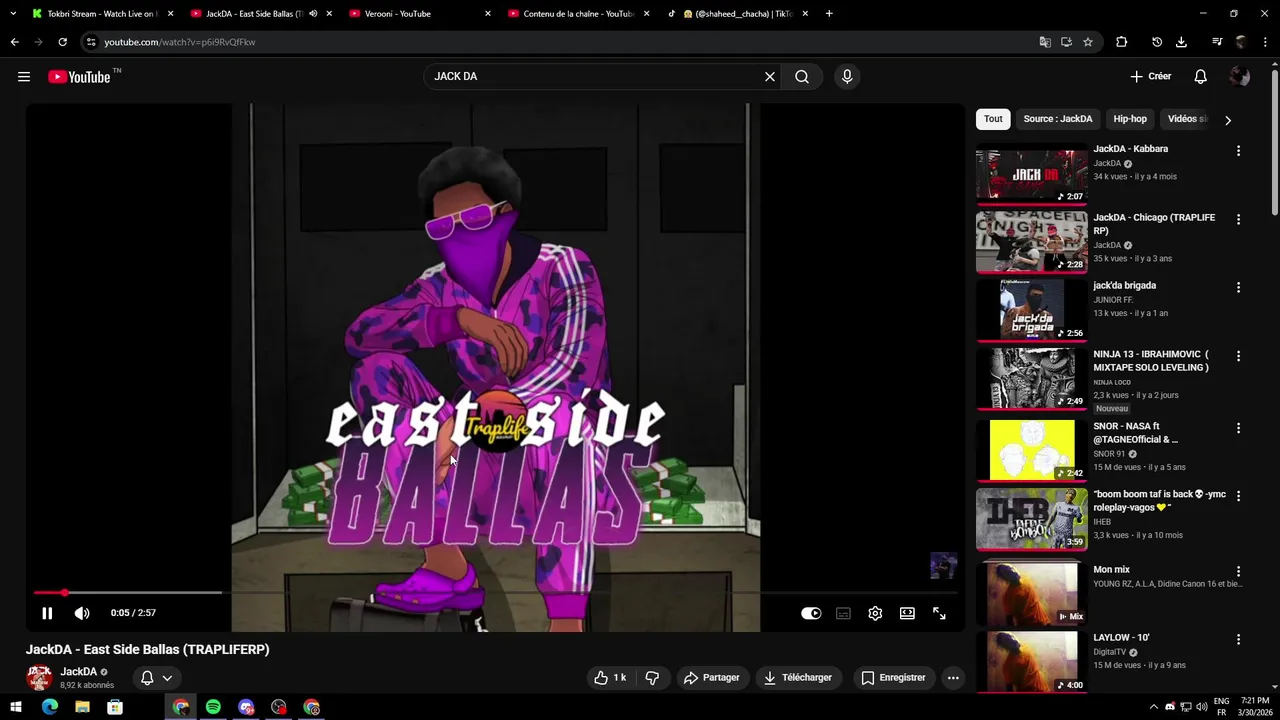The image size is (1280, 720).
Task: Bookmark this page with the star
Action: click(1088, 42)
